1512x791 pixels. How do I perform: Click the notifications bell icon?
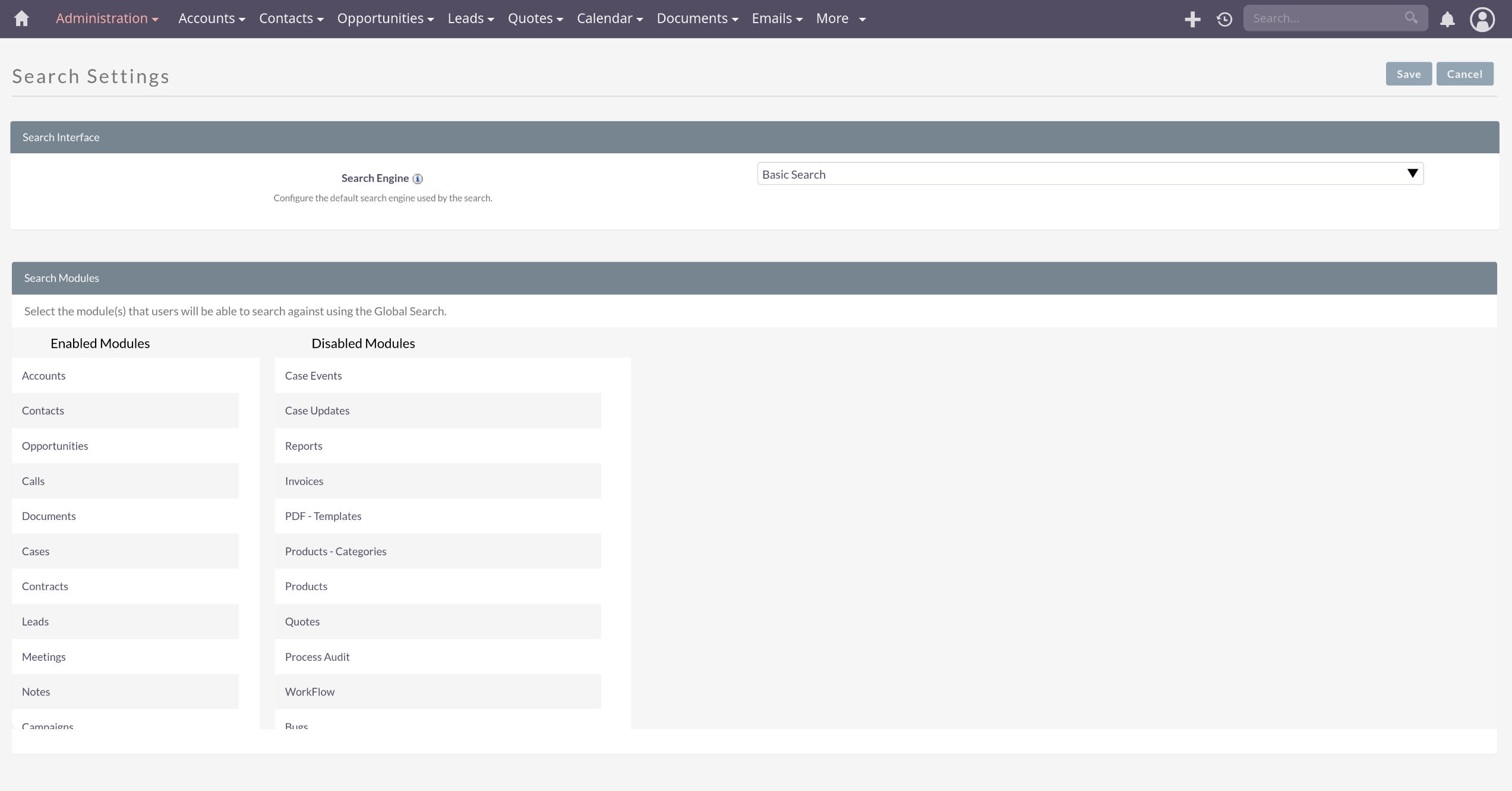[1447, 19]
